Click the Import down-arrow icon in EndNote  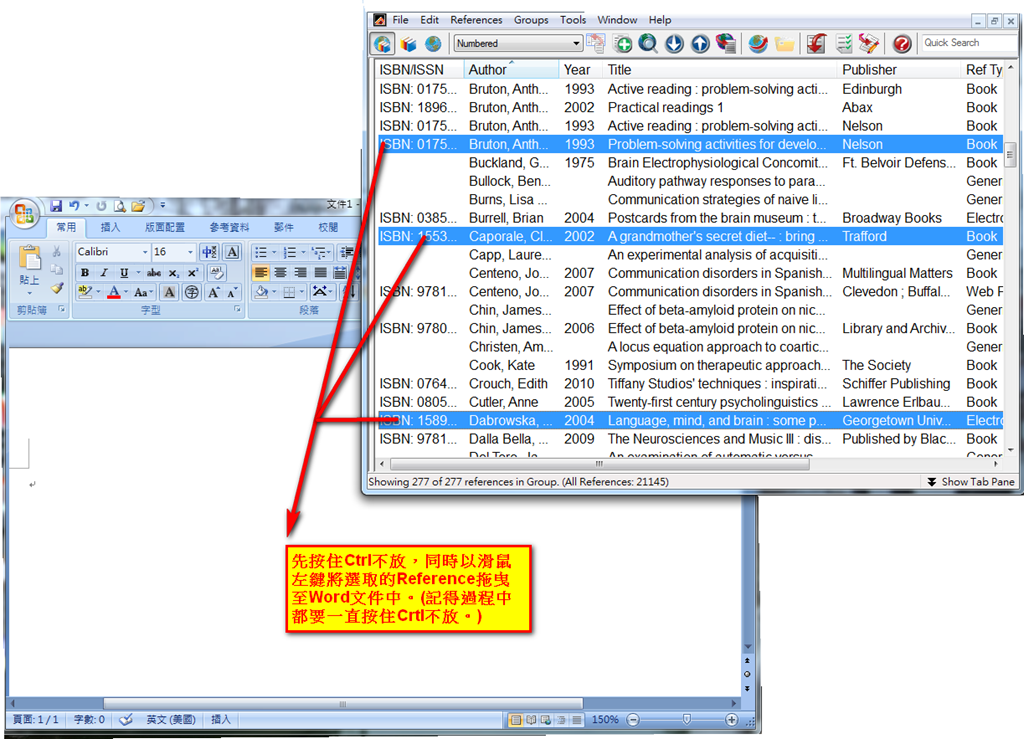tap(674, 44)
